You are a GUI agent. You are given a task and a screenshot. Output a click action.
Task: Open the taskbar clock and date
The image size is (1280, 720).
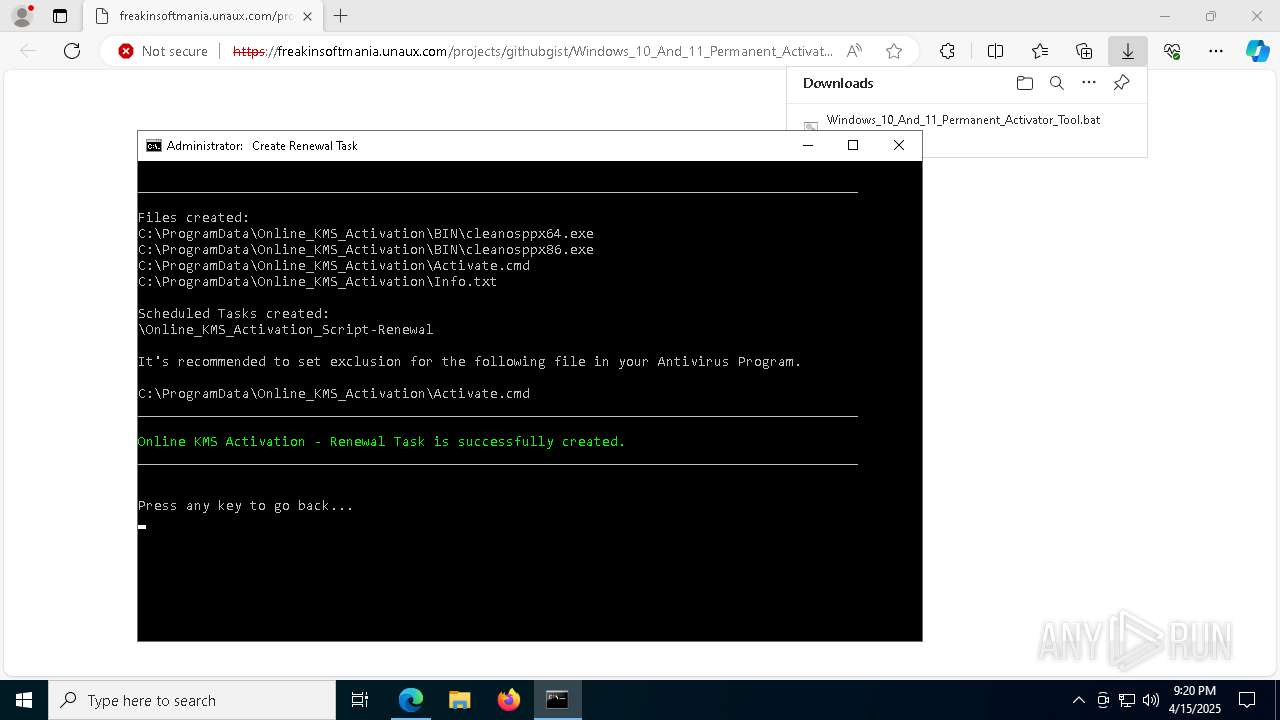[x=1194, y=700]
